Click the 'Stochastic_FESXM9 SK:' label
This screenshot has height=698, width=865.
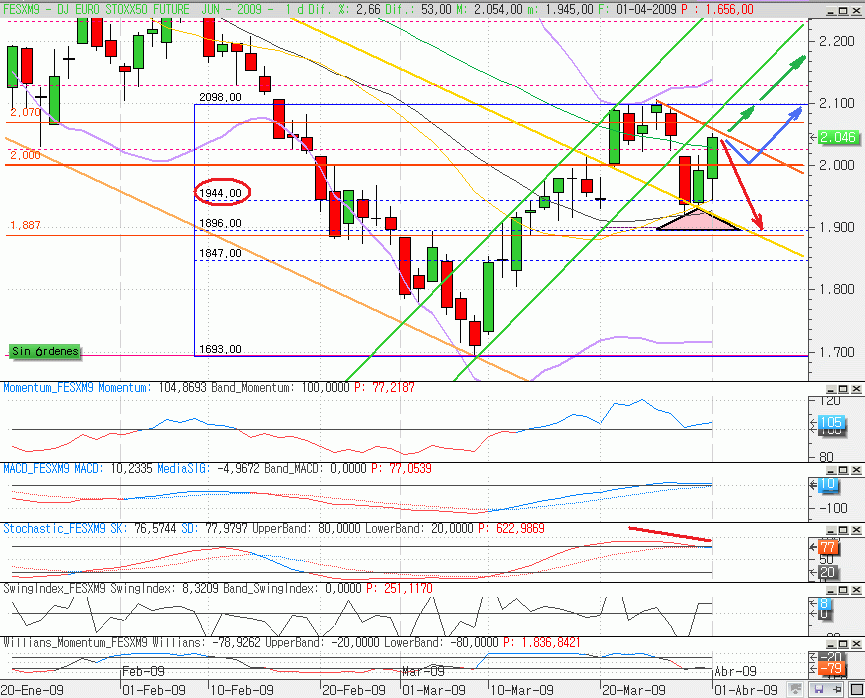pos(65,529)
